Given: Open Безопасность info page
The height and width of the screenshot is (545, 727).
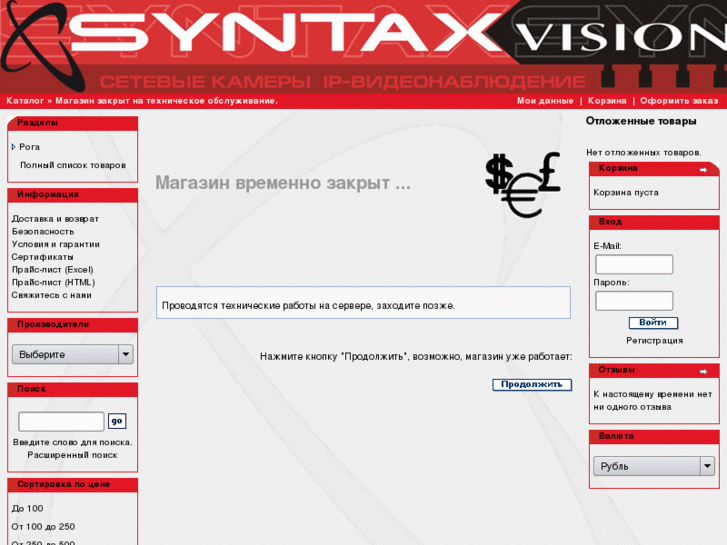Looking at the screenshot, I should click(43, 231).
